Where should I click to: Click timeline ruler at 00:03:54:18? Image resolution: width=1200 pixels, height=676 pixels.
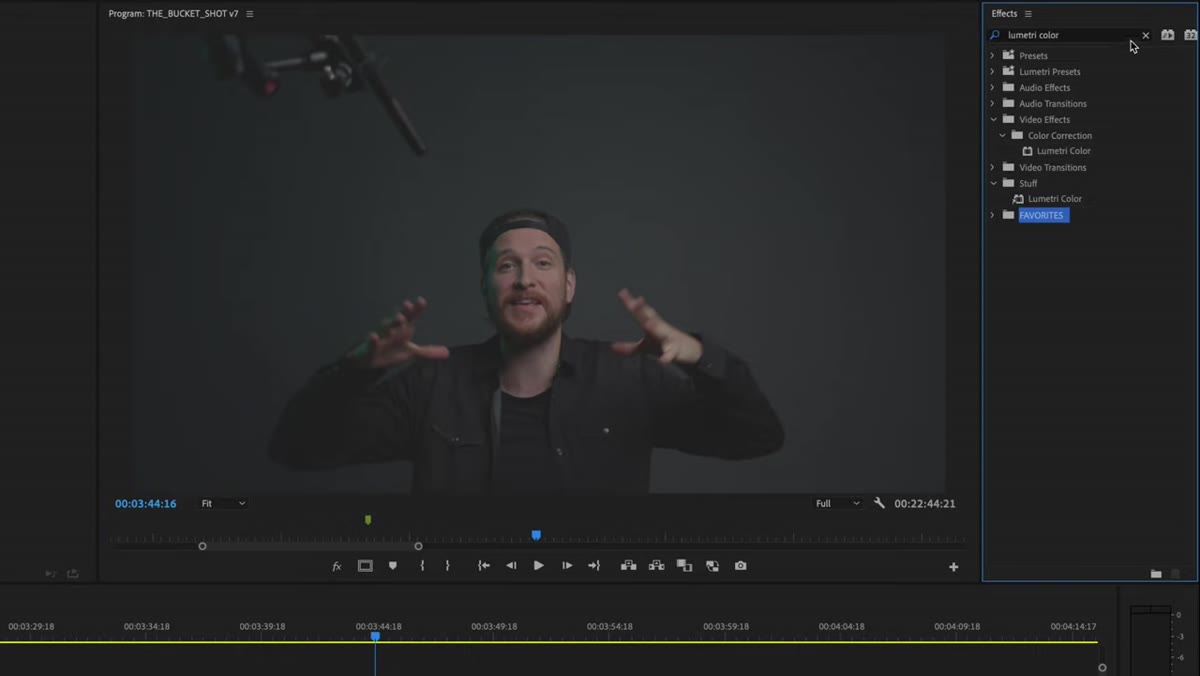pos(609,627)
